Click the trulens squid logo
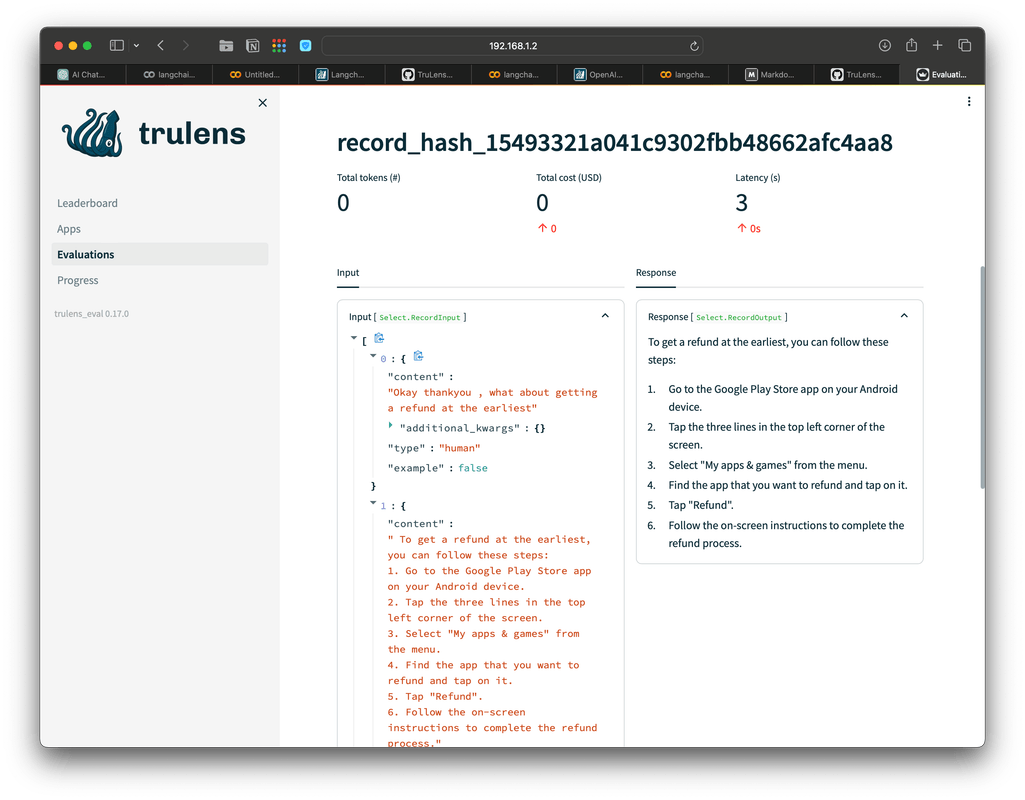 (x=92, y=133)
